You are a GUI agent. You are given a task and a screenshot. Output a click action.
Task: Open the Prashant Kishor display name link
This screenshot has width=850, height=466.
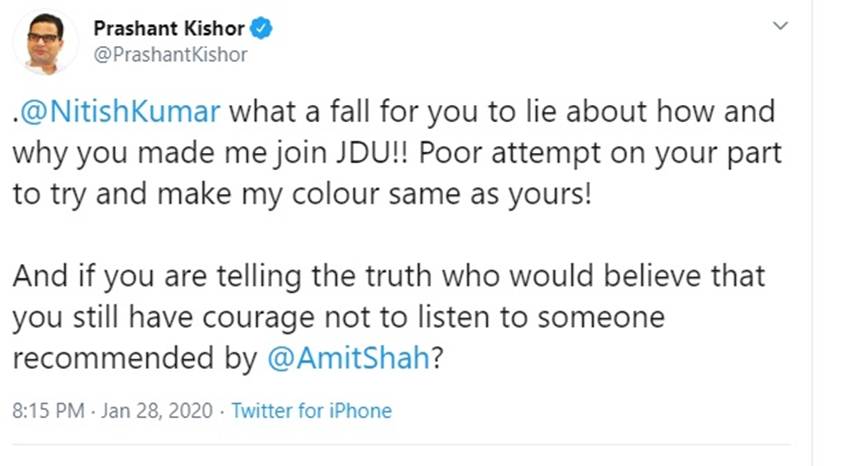(169, 29)
